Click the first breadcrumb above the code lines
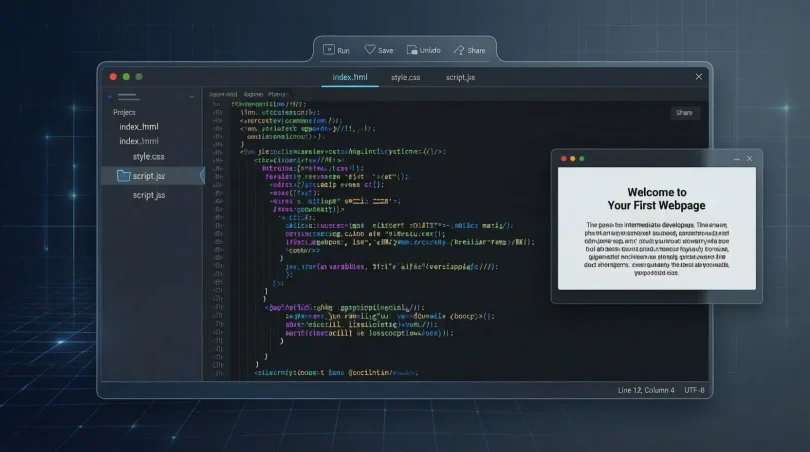810x452 pixels. click(223, 95)
